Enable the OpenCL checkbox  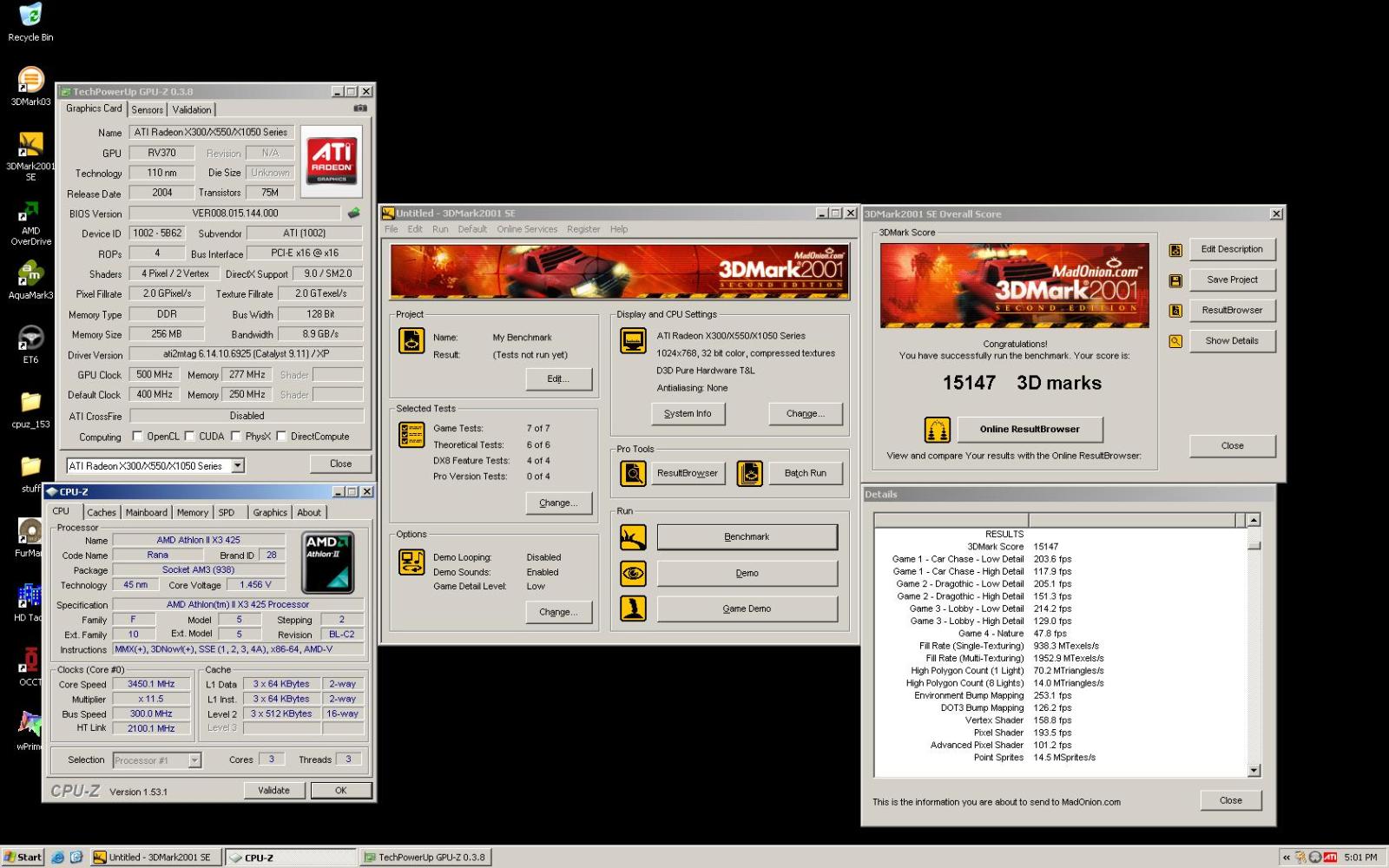point(137,436)
